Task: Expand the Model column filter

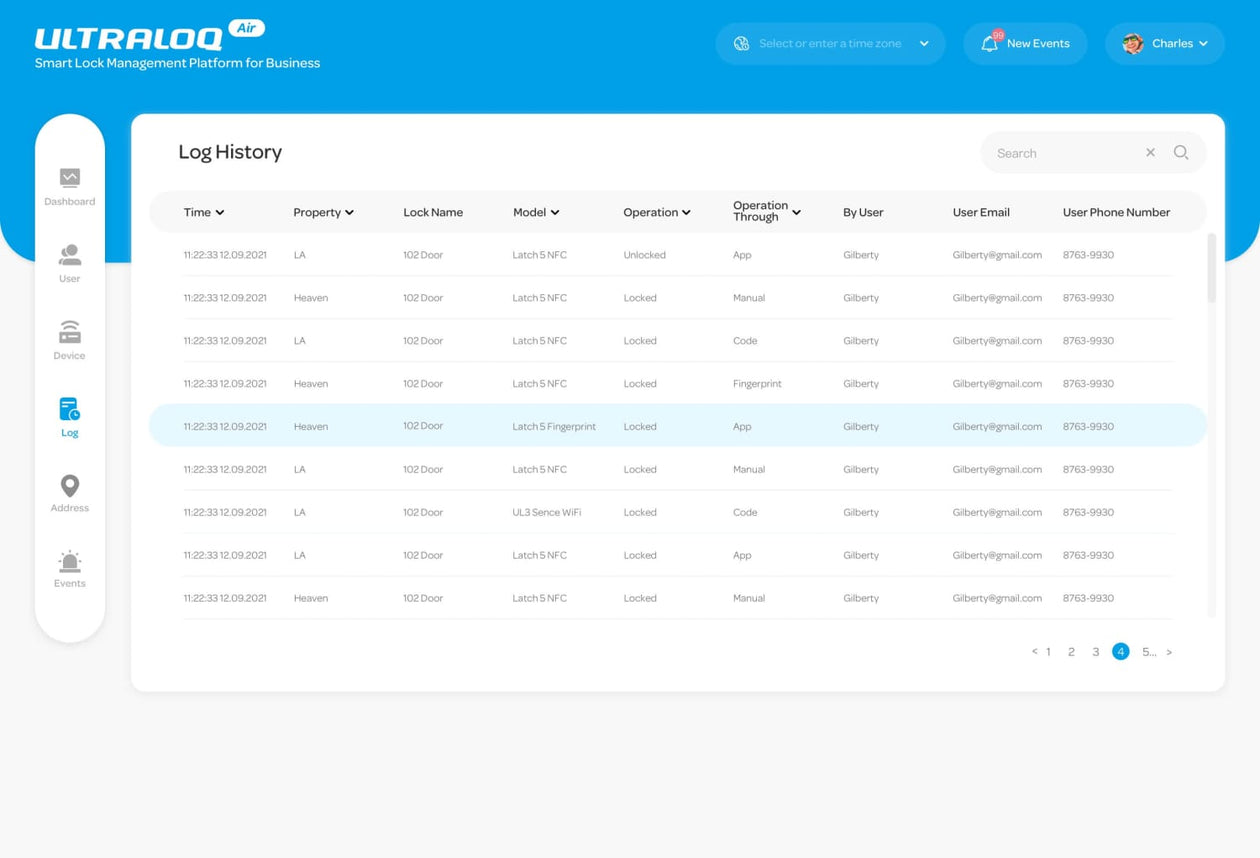Action: tap(536, 212)
